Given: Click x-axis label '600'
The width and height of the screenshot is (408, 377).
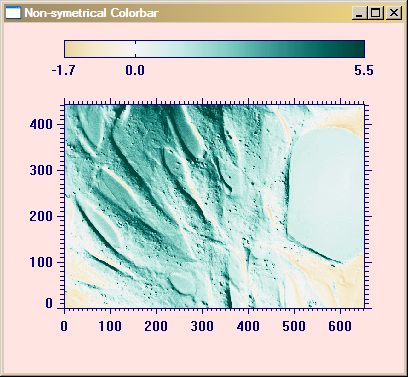Looking at the screenshot, I should (340, 326).
